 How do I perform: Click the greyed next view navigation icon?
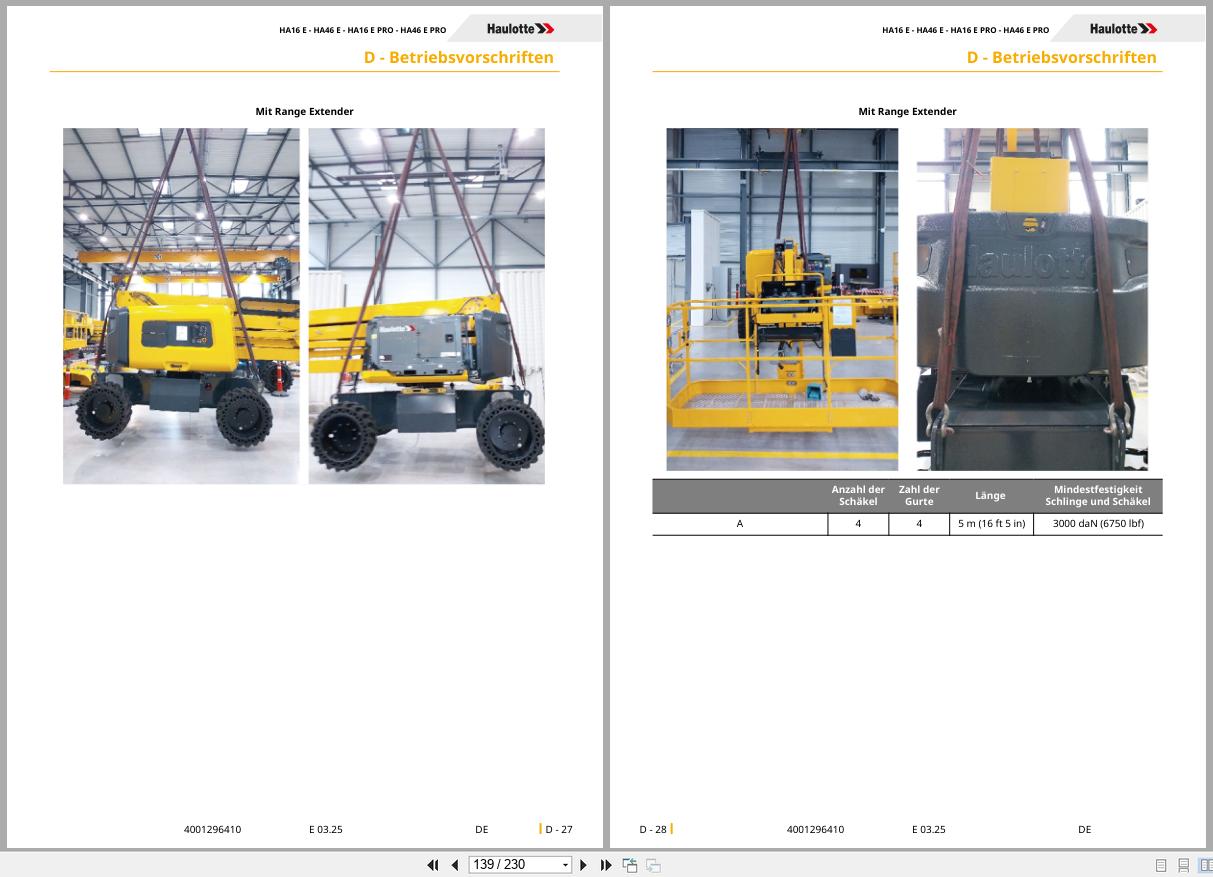(653, 865)
